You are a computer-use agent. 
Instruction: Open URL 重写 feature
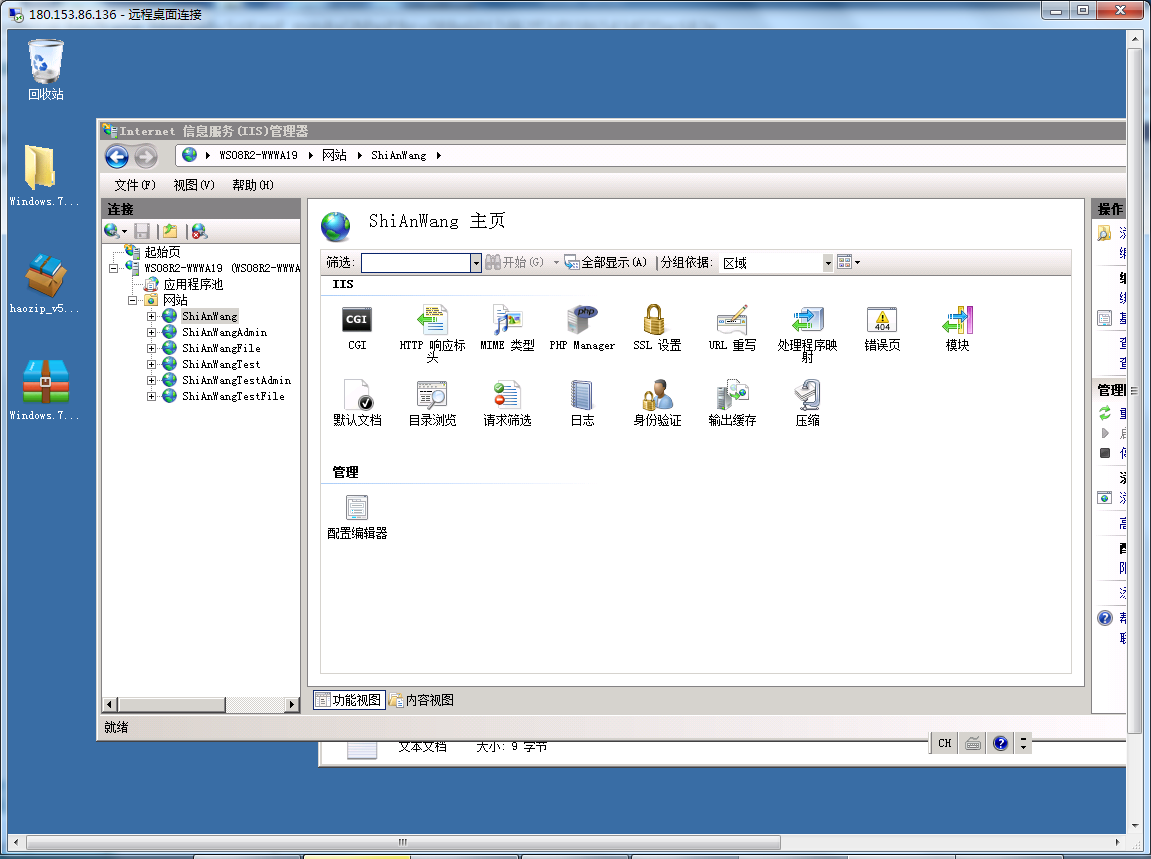pos(732,327)
